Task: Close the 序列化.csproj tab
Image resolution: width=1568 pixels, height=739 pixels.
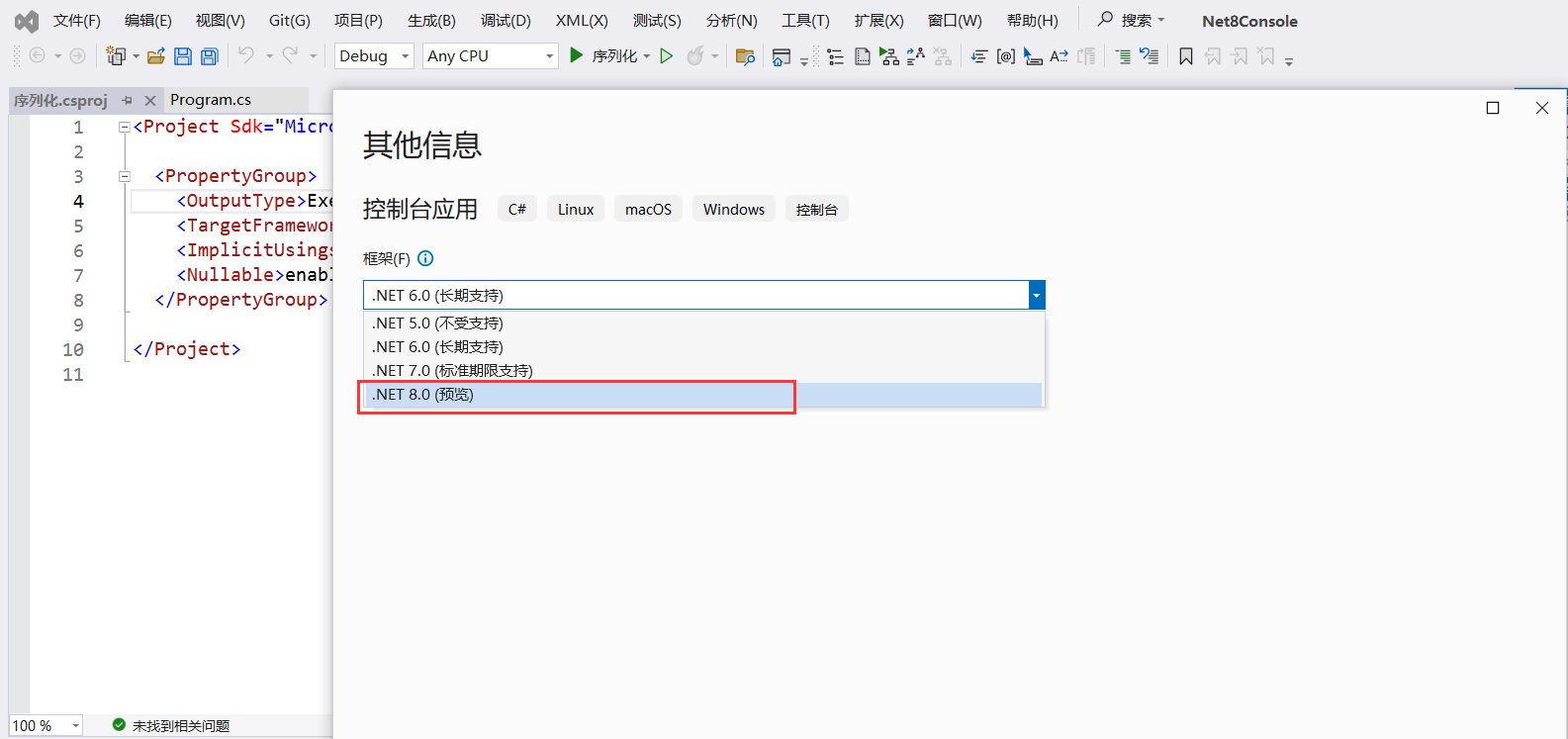Action: click(x=150, y=100)
